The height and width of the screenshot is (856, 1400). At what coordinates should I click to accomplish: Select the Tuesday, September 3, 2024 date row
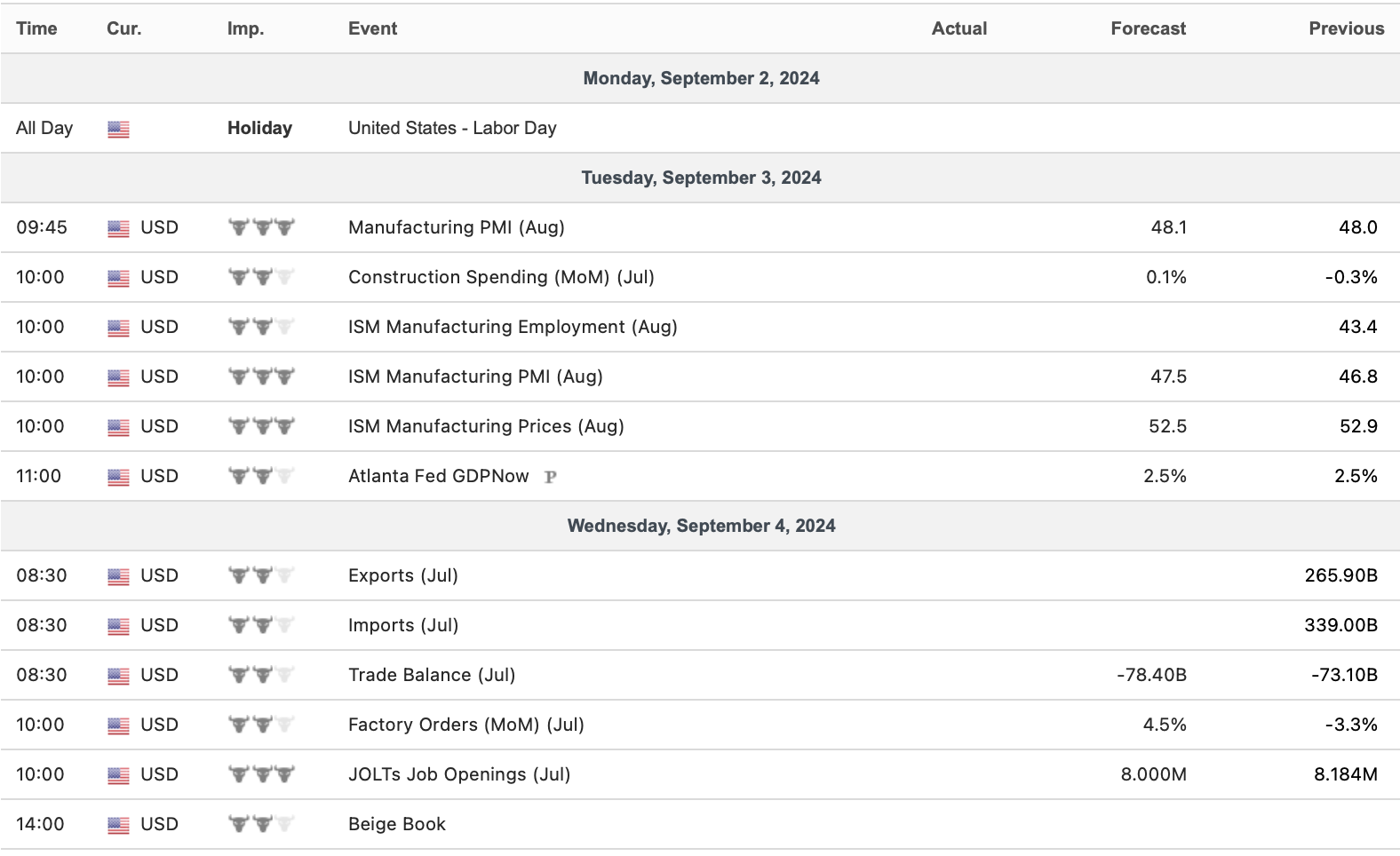tap(701, 178)
